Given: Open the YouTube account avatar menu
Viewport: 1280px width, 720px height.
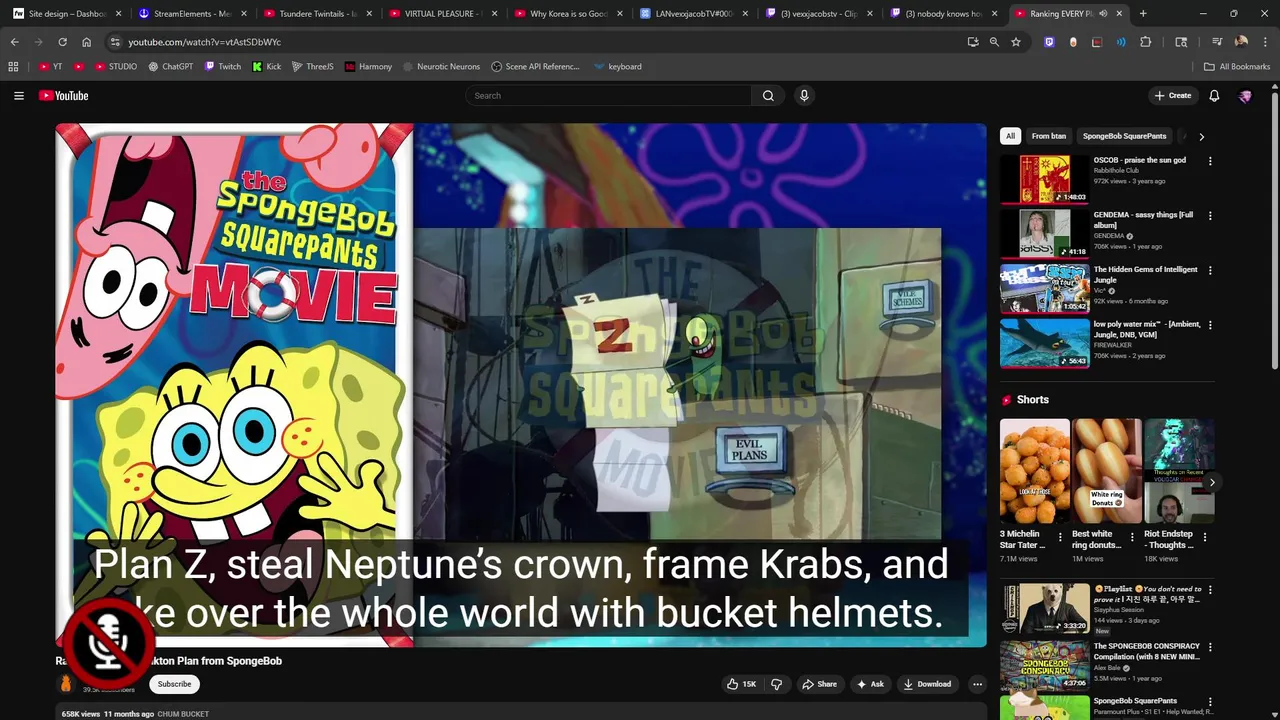Looking at the screenshot, I should 1245,96.
